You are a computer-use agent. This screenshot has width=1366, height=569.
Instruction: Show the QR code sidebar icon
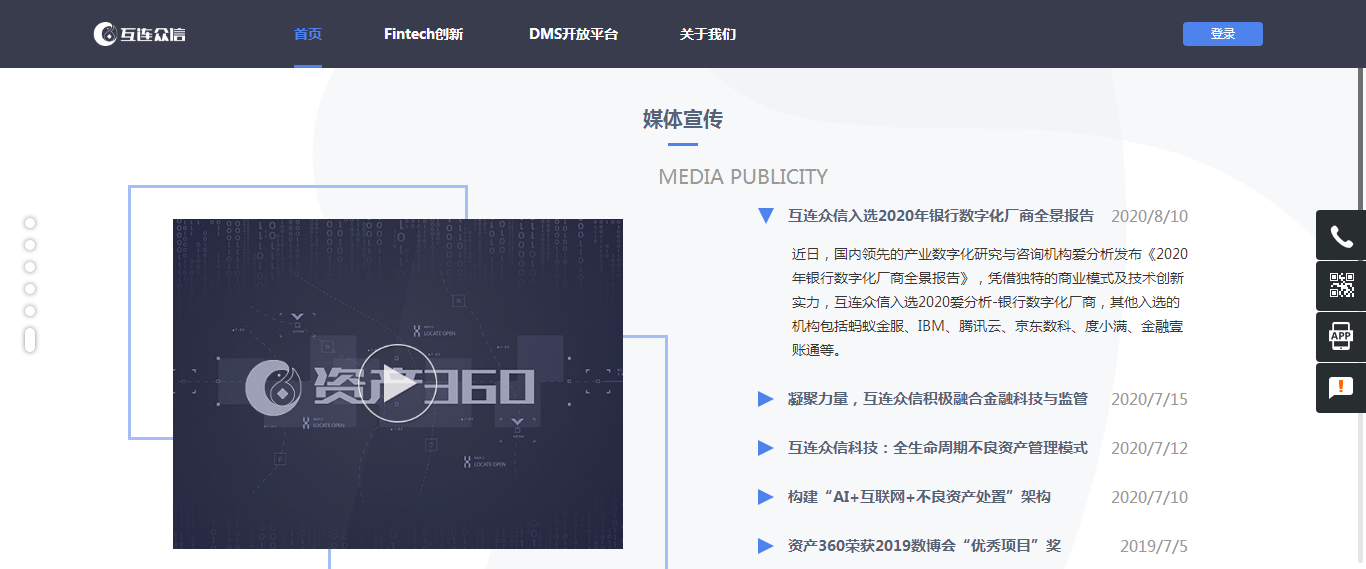pyautogui.click(x=1341, y=286)
